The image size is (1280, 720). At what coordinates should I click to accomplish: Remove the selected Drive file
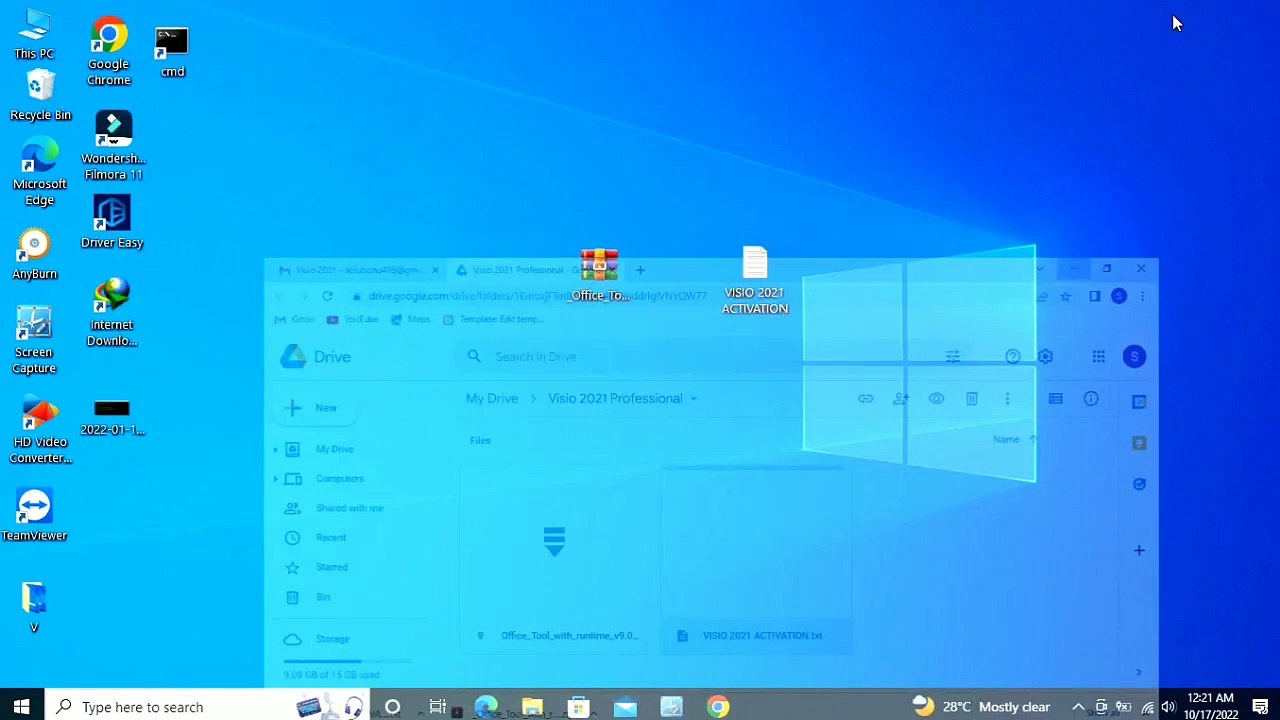point(971,399)
